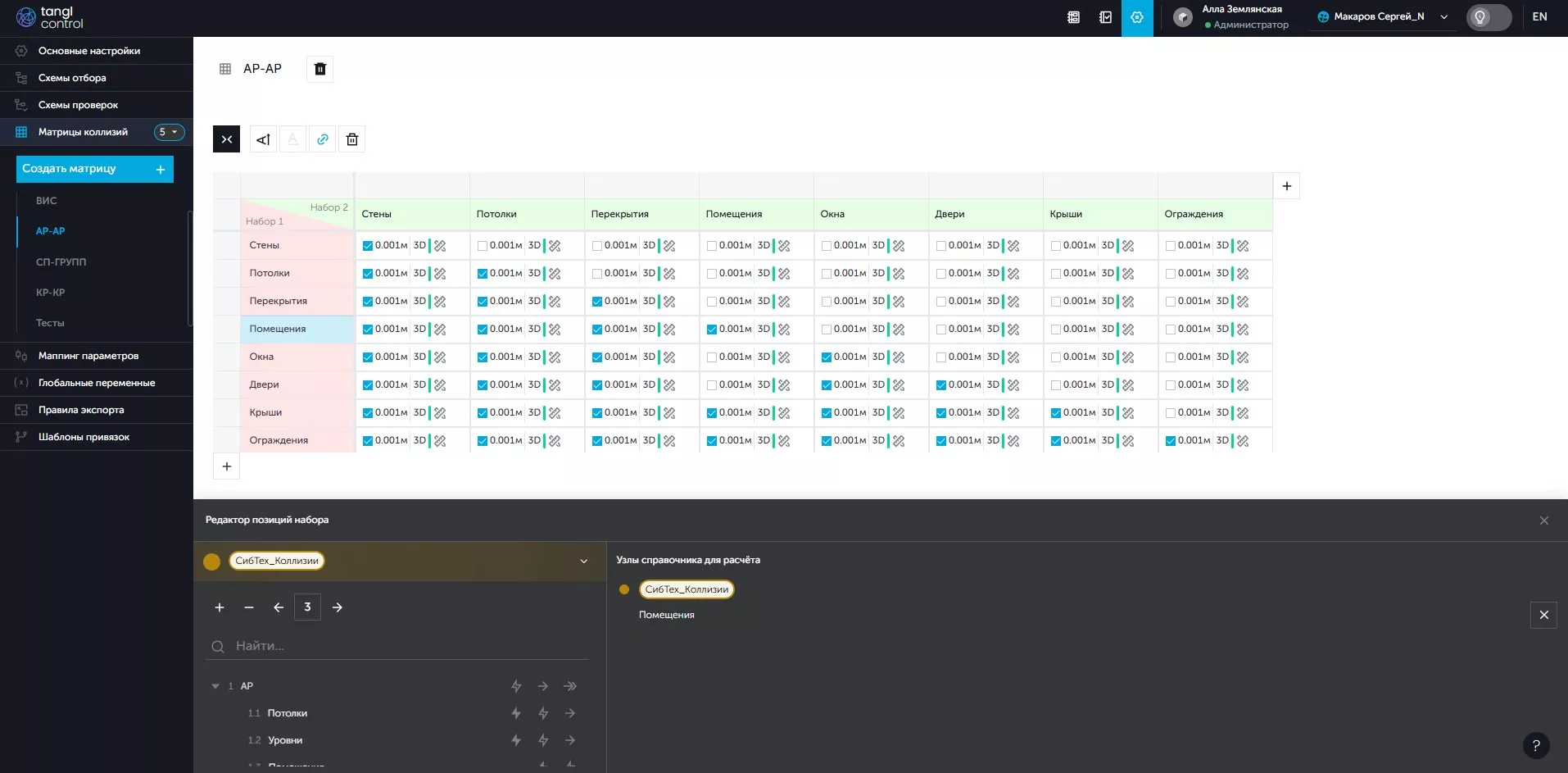Delete the AP-AP matrix using the trash icon by its title

[x=320, y=69]
